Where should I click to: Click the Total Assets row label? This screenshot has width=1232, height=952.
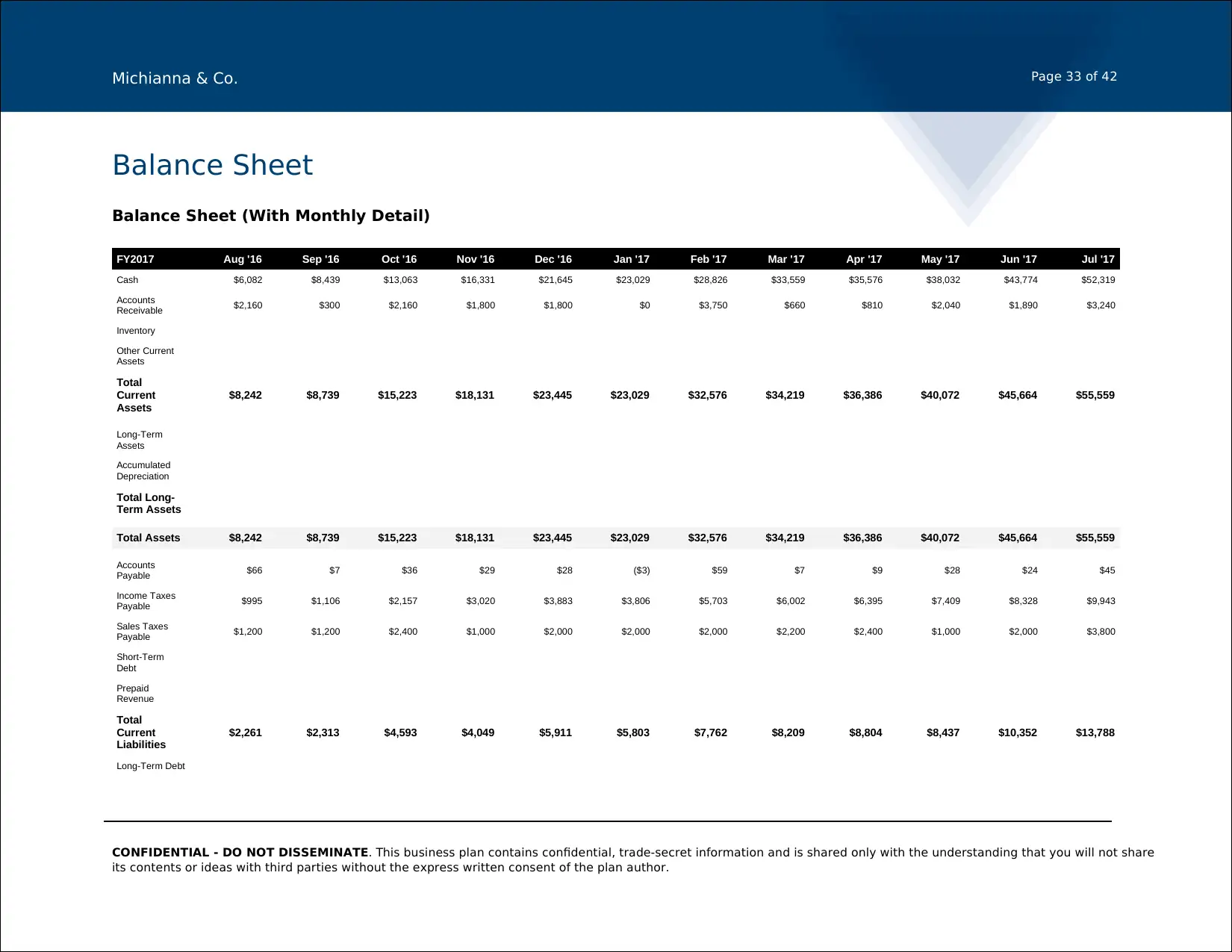pyautogui.click(x=148, y=538)
